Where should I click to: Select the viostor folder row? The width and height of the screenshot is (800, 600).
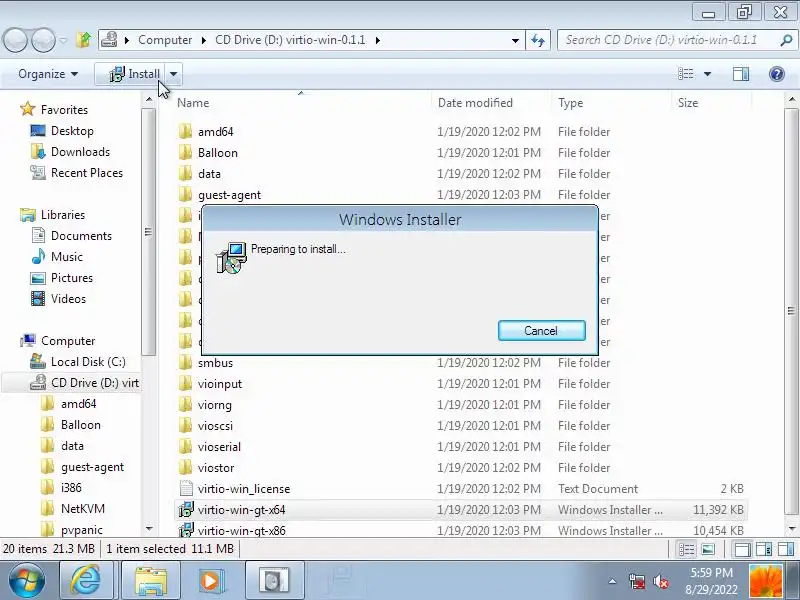click(459, 467)
